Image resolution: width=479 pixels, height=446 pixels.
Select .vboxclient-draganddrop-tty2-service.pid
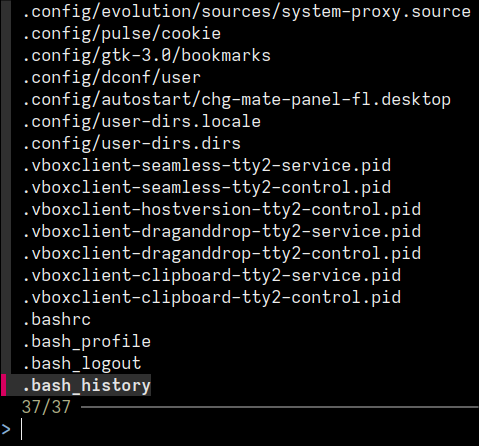pos(221,232)
